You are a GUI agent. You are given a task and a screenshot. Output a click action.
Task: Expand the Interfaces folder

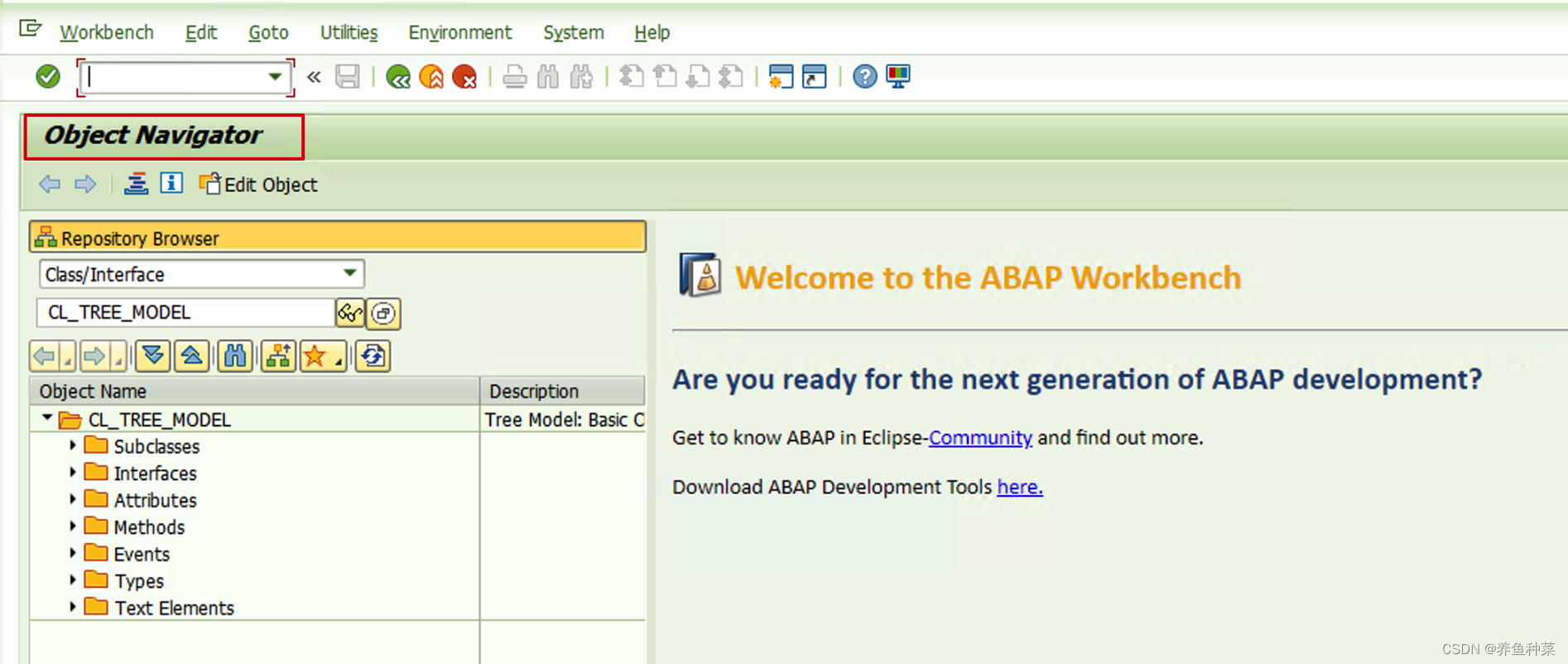(x=73, y=473)
